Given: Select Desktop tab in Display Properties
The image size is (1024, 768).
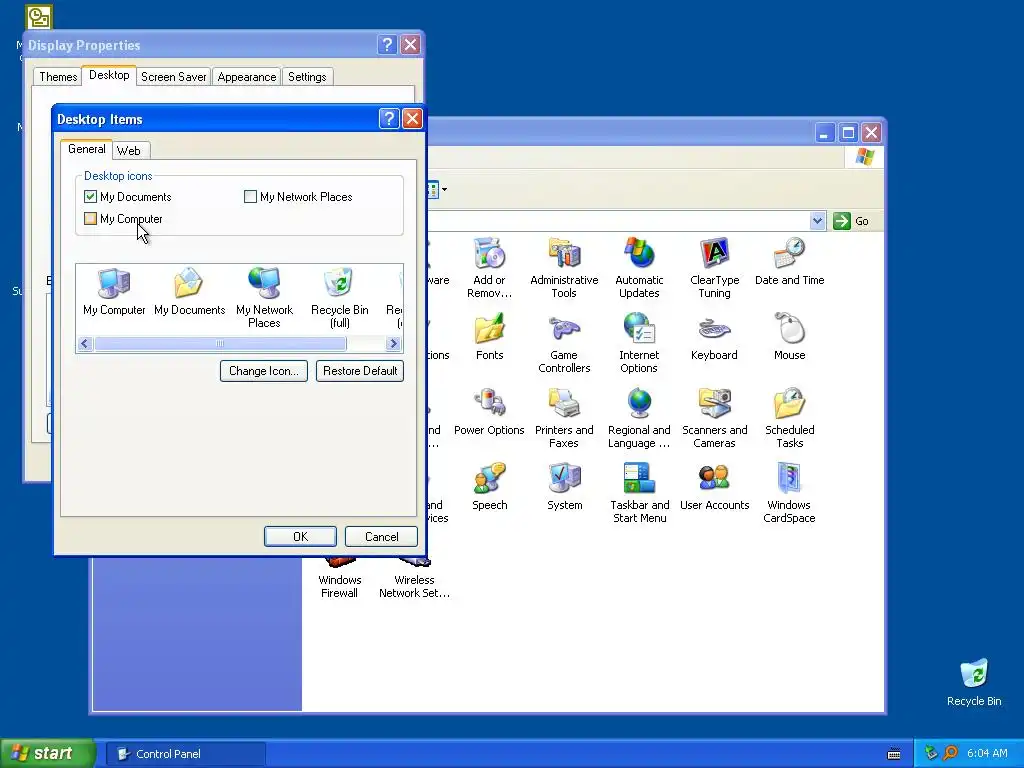Looking at the screenshot, I should (109, 75).
